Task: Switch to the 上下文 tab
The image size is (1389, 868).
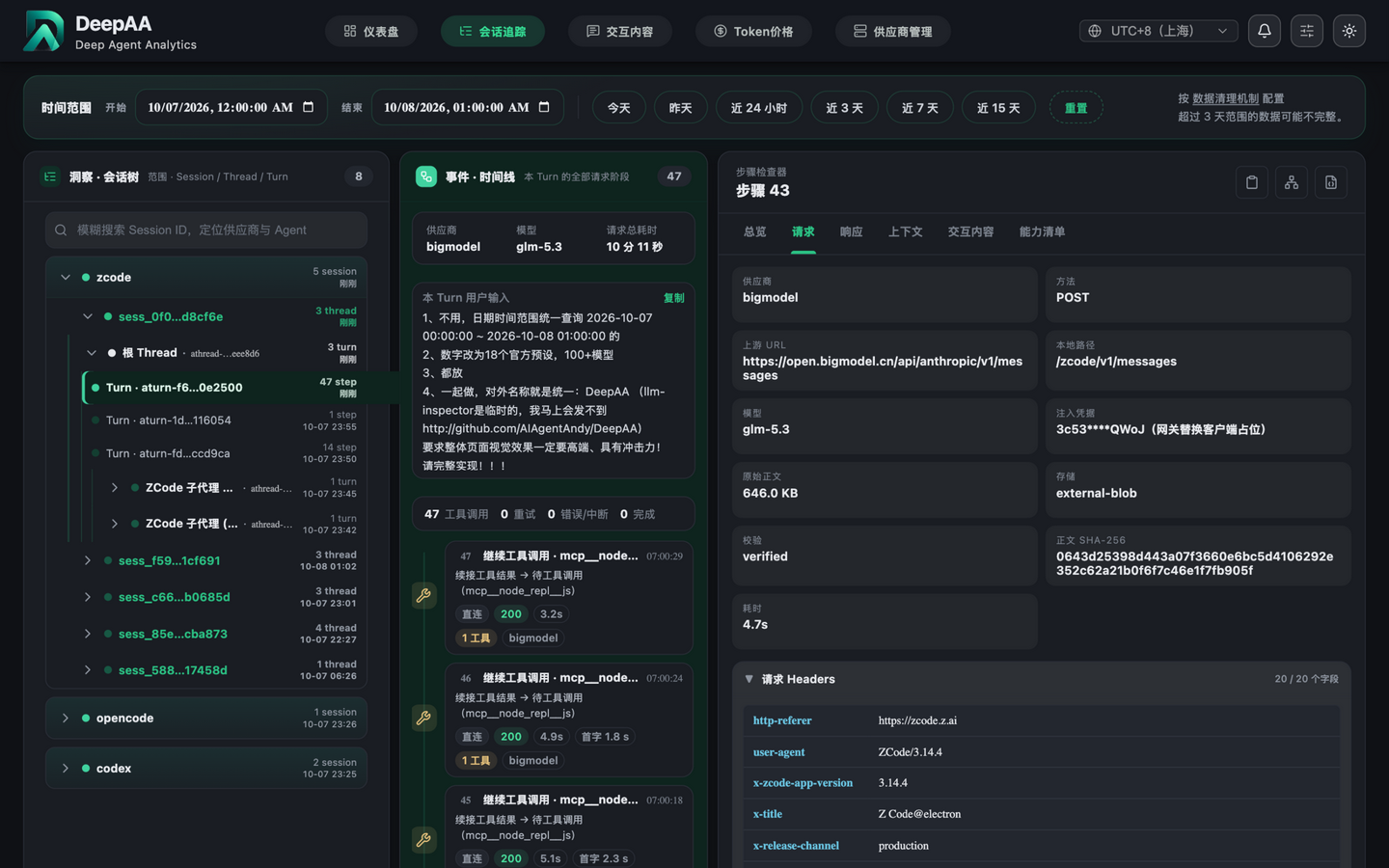Action: coord(905,232)
